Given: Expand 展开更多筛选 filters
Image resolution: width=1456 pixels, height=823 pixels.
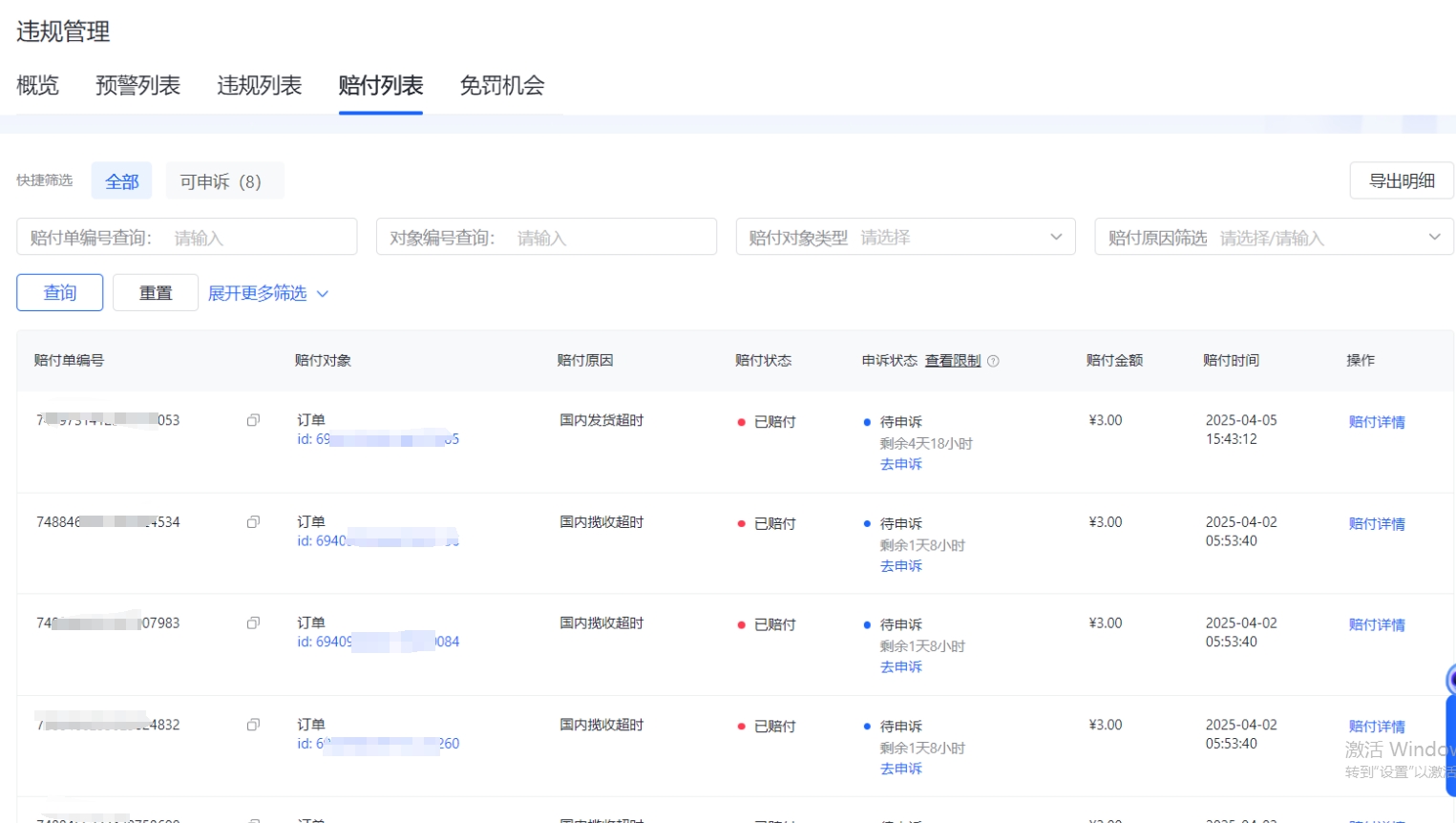Looking at the screenshot, I should tap(267, 293).
